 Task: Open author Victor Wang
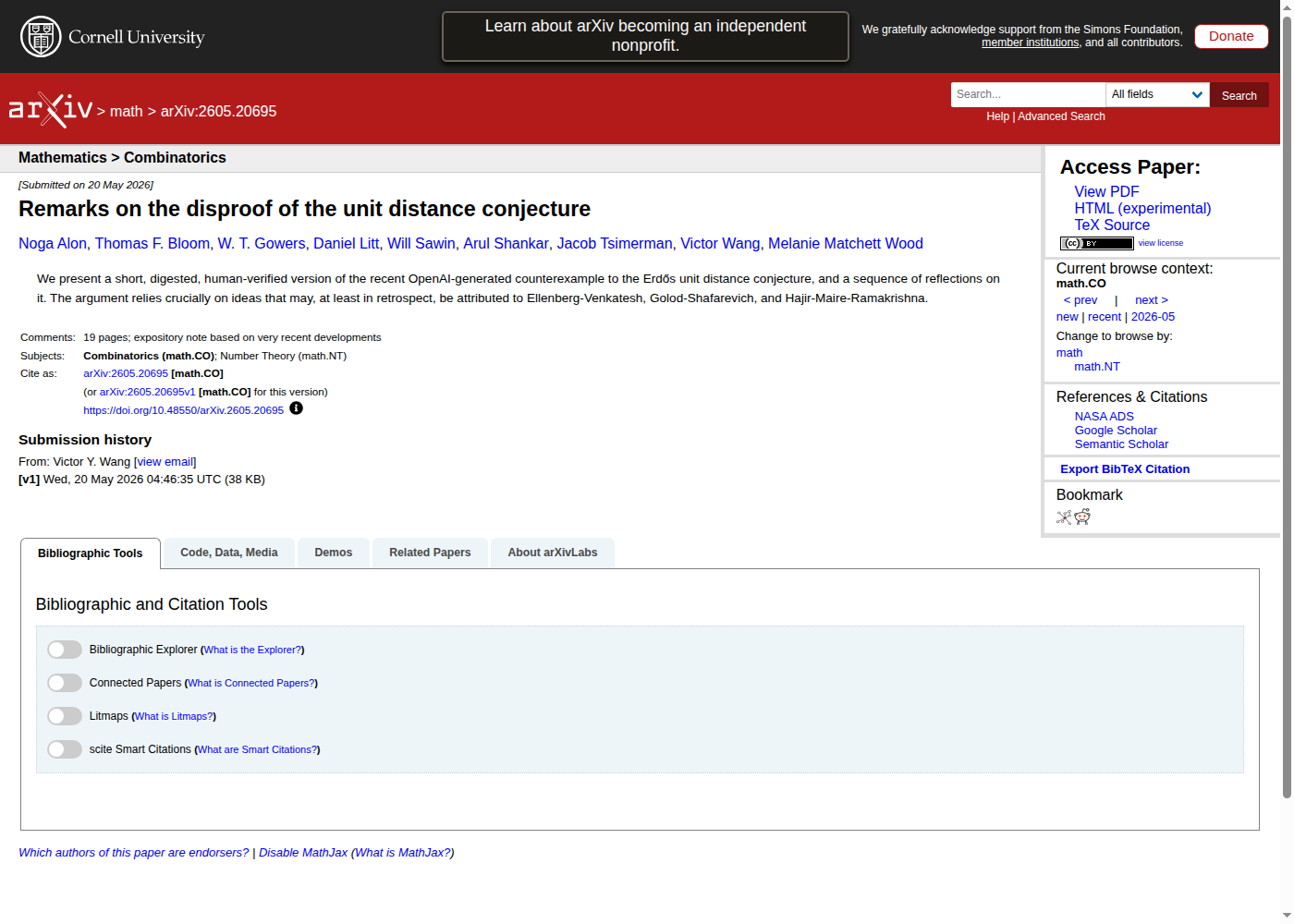tap(720, 243)
